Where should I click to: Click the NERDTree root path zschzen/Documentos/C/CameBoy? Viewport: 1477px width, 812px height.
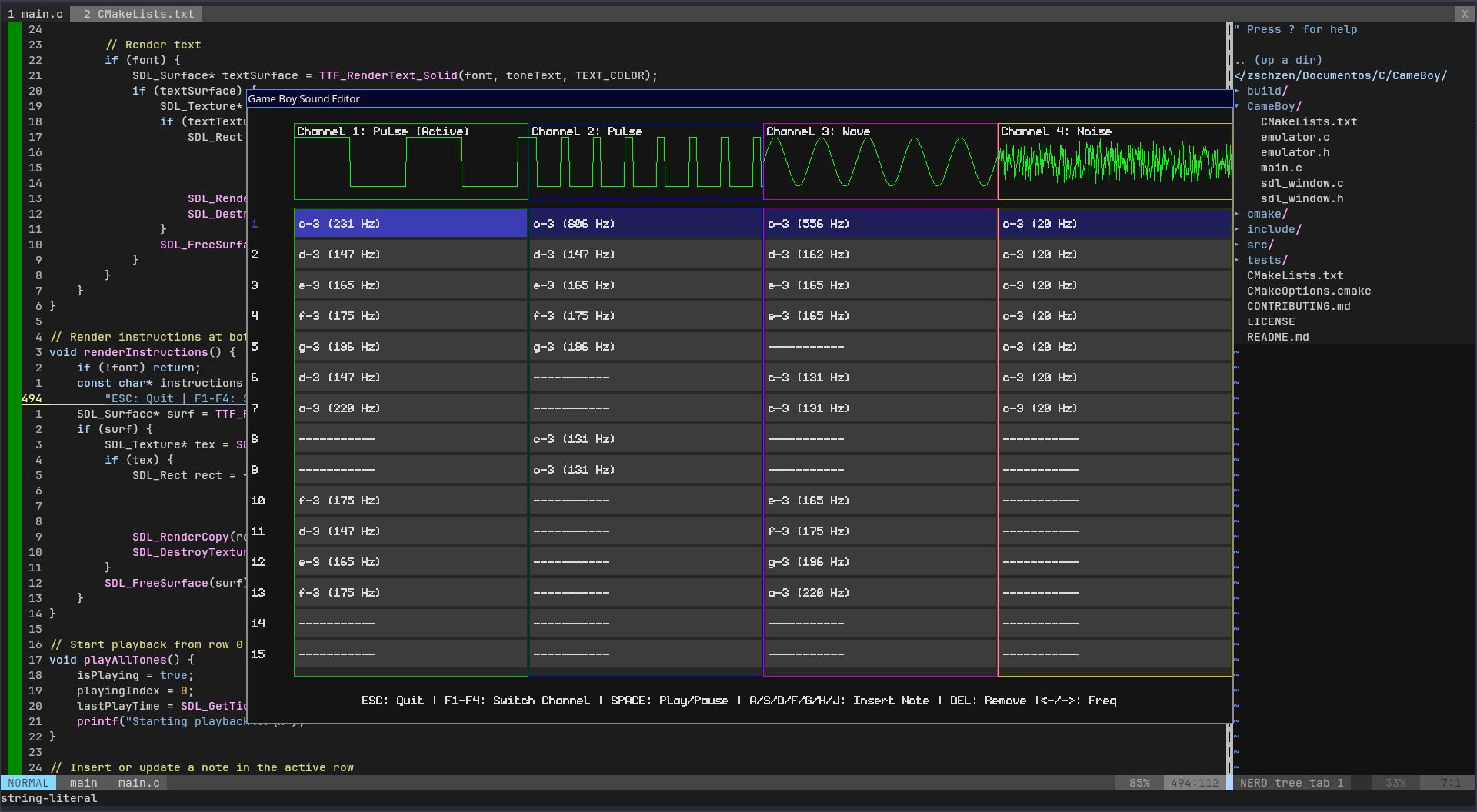point(1341,75)
